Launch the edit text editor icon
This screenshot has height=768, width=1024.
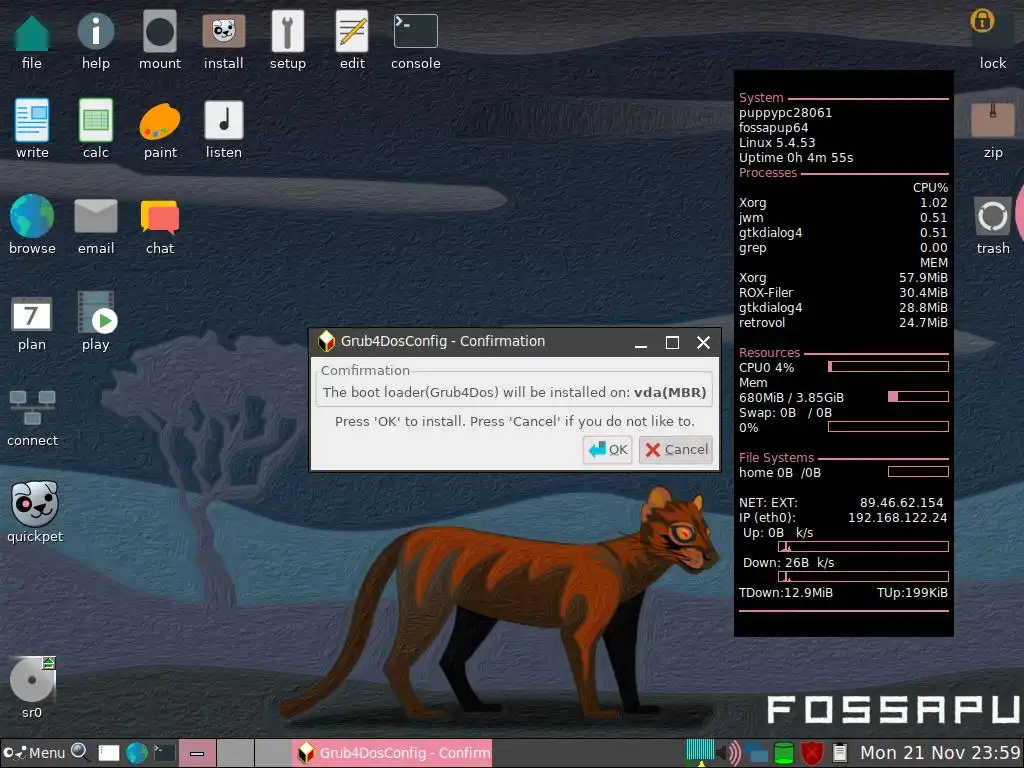[352, 31]
